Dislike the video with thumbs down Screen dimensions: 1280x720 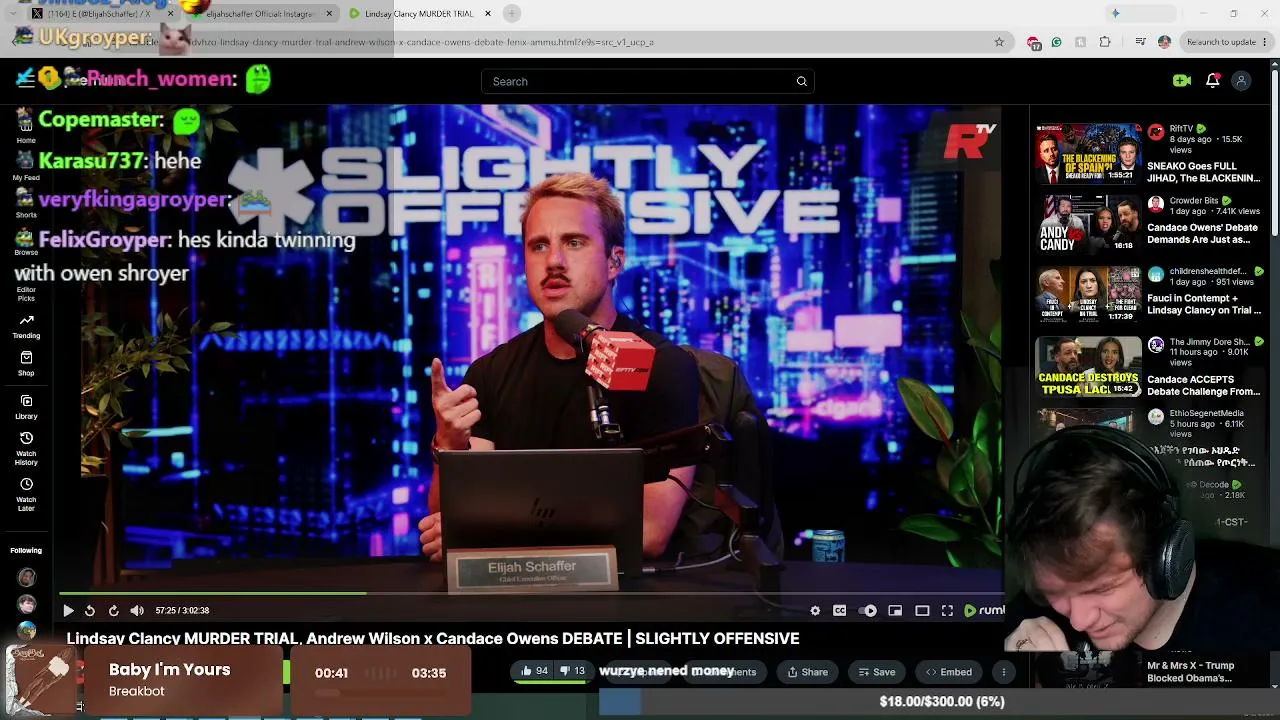point(571,671)
